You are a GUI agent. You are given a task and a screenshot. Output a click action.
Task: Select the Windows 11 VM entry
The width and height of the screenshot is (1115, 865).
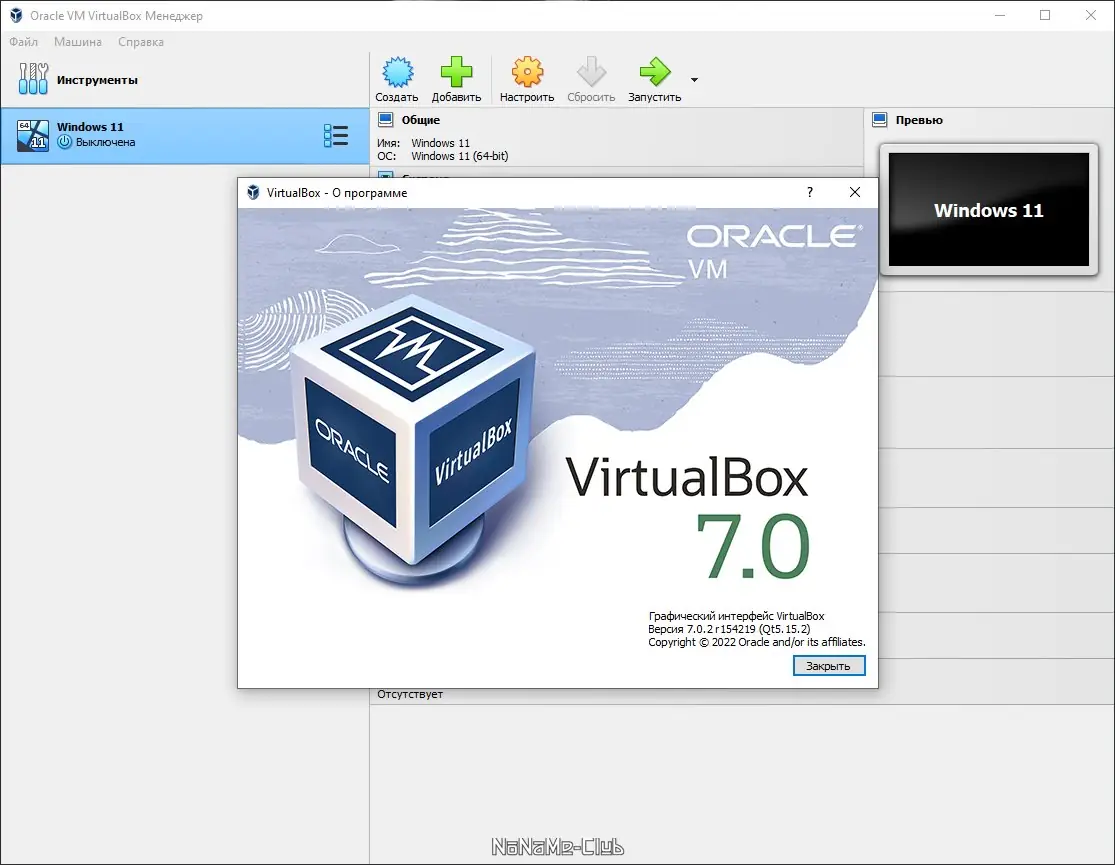[184, 135]
